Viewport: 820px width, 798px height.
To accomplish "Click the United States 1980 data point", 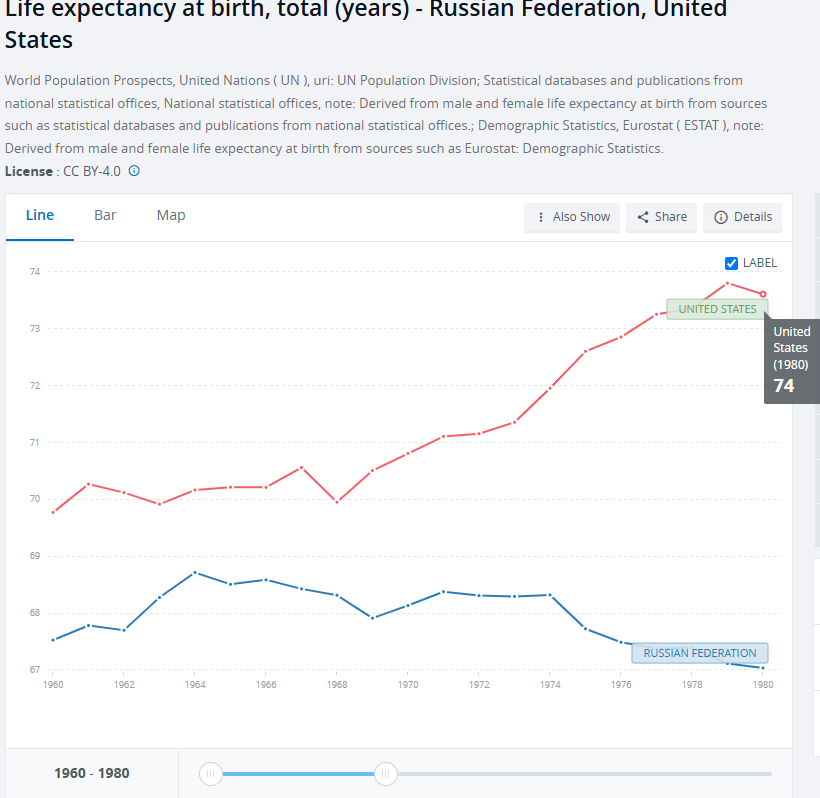I will pyautogui.click(x=763, y=294).
